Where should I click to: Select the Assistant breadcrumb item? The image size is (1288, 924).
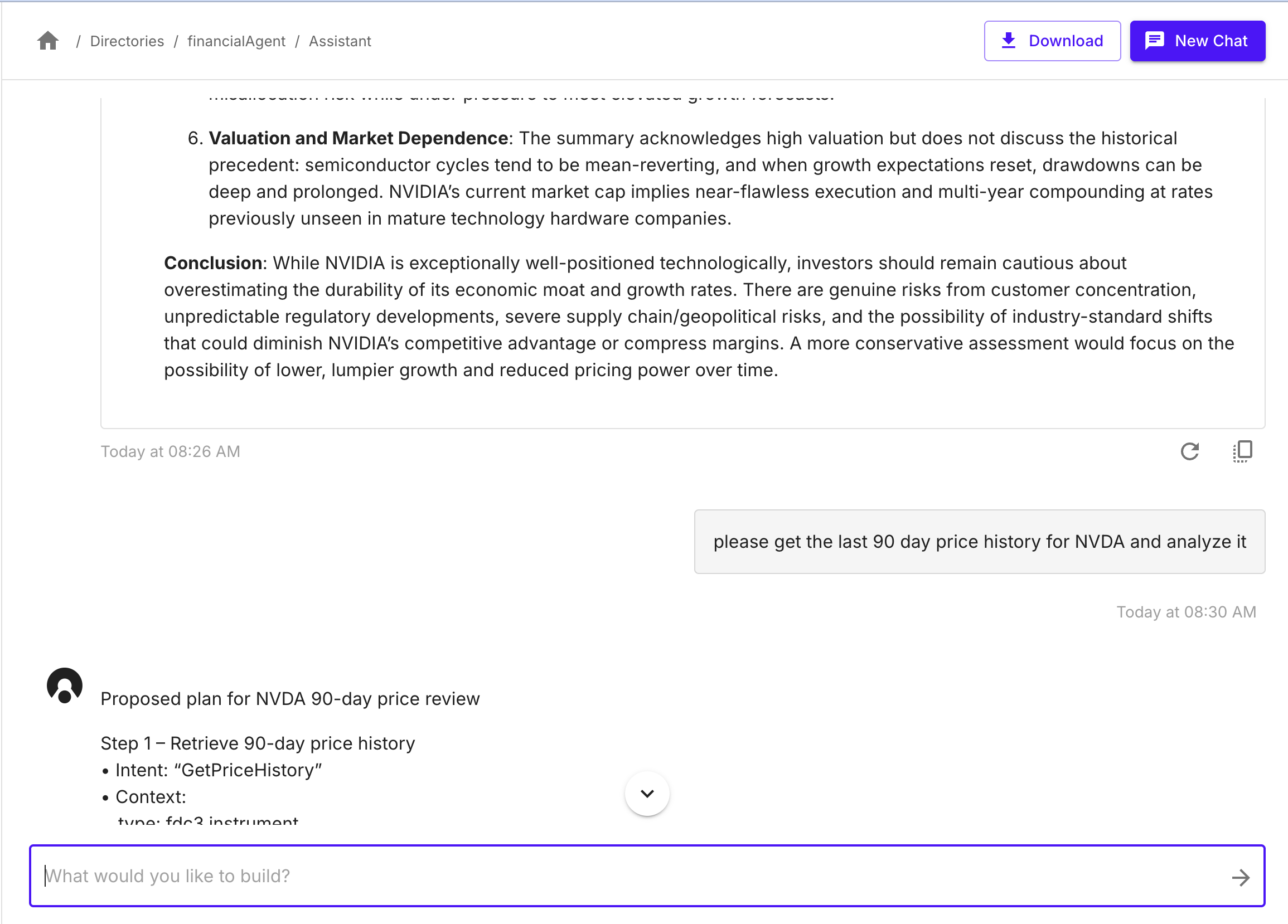click(340, 41)
